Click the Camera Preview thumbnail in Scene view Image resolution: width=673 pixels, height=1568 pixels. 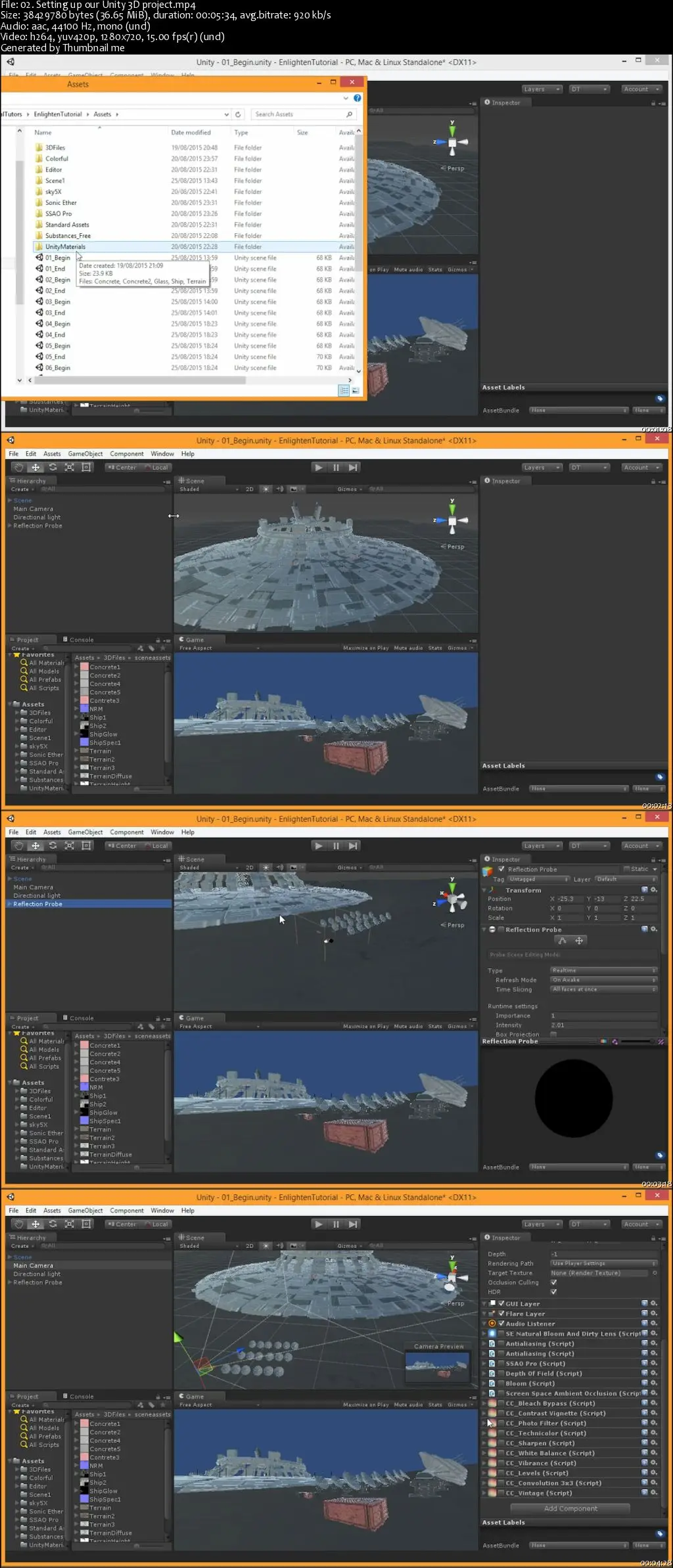click(x=438, y=1368)
